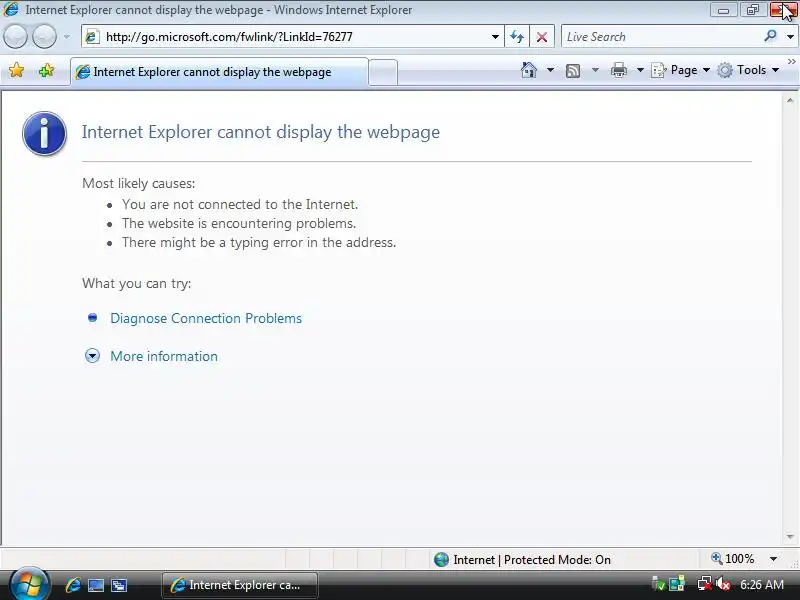Click the 100% zoom level button
This screenshot has width=800, height=600.
(733, 559)
